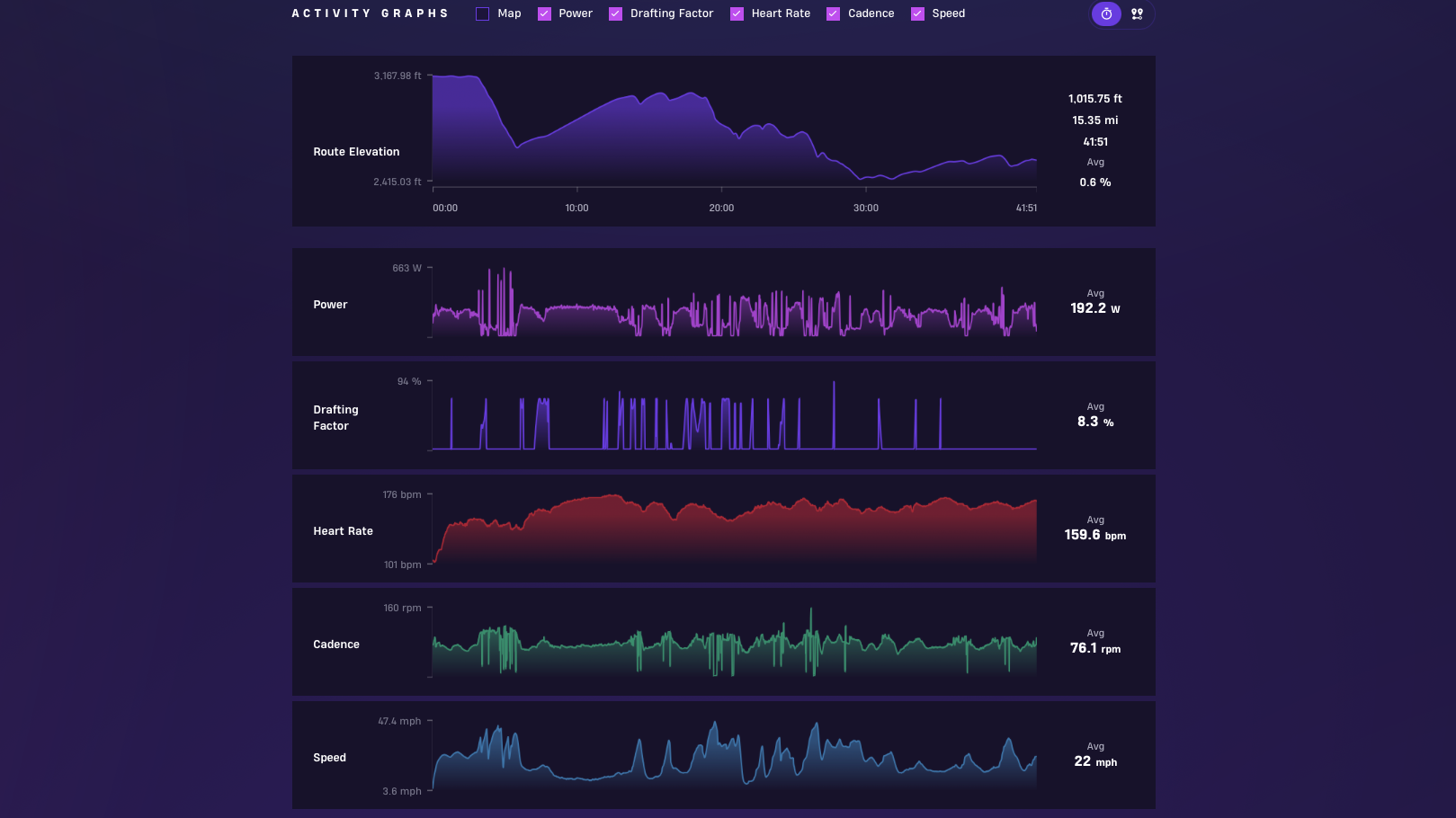Viewport: 1456px width, 818px height.
Task: Uncheck the Power graph checkbox
Action: [544, 13]
